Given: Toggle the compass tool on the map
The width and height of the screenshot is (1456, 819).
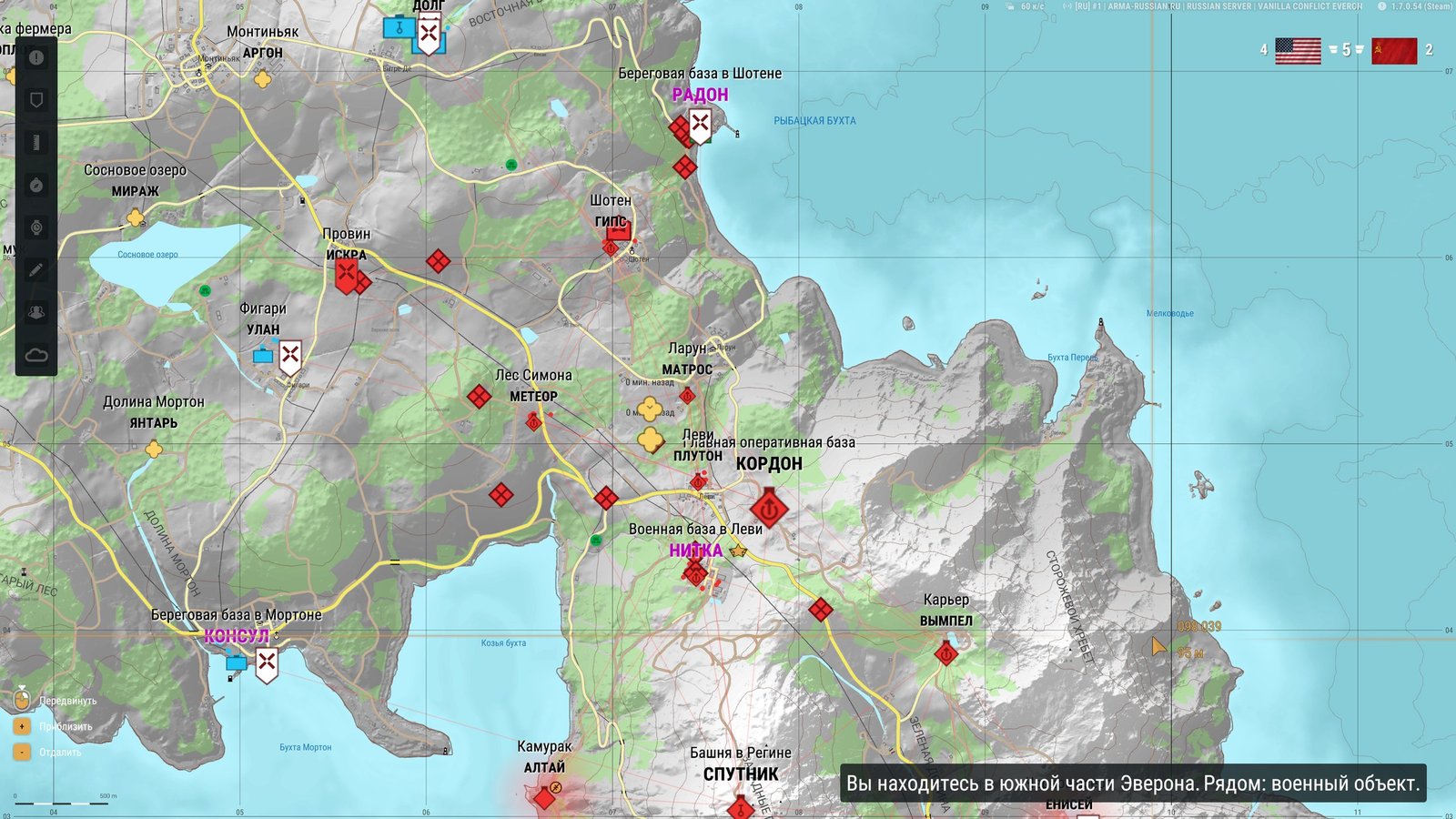Looking at the screenshot, I should (x=36, y=186).
